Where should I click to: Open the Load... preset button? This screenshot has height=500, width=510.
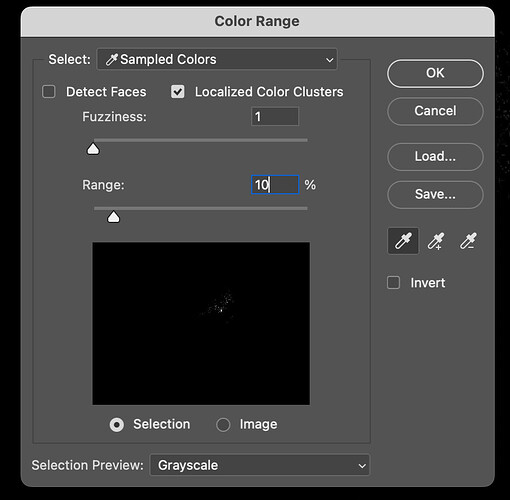pyautogui.click(x=435, y=157)
